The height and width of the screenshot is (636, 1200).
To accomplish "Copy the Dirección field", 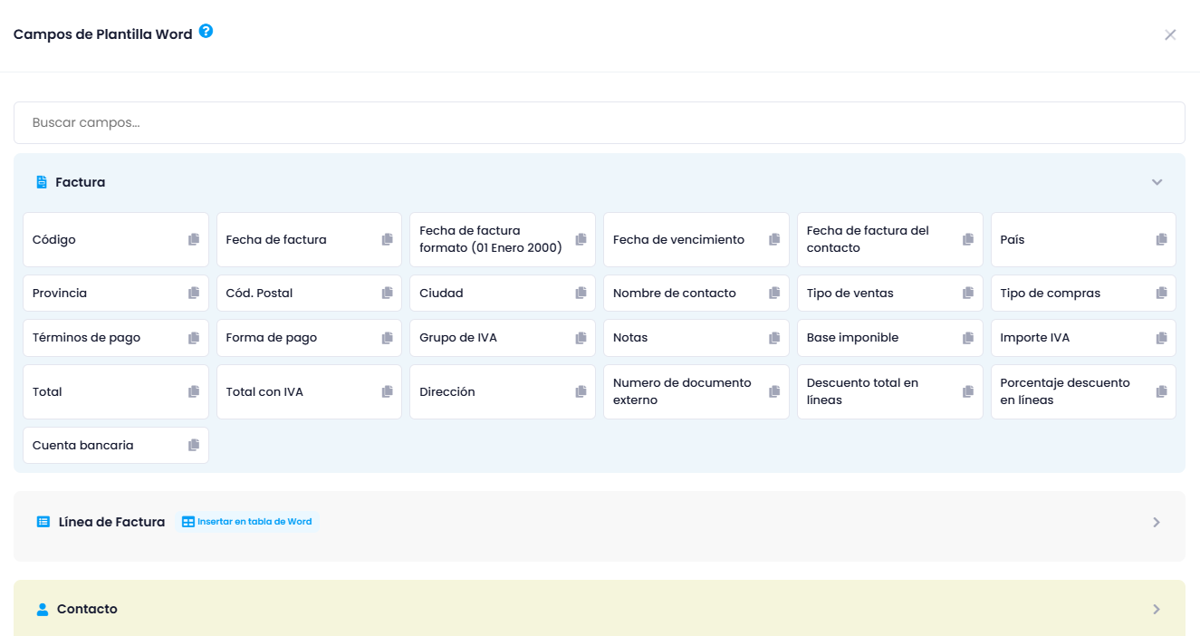I will 581,392.
